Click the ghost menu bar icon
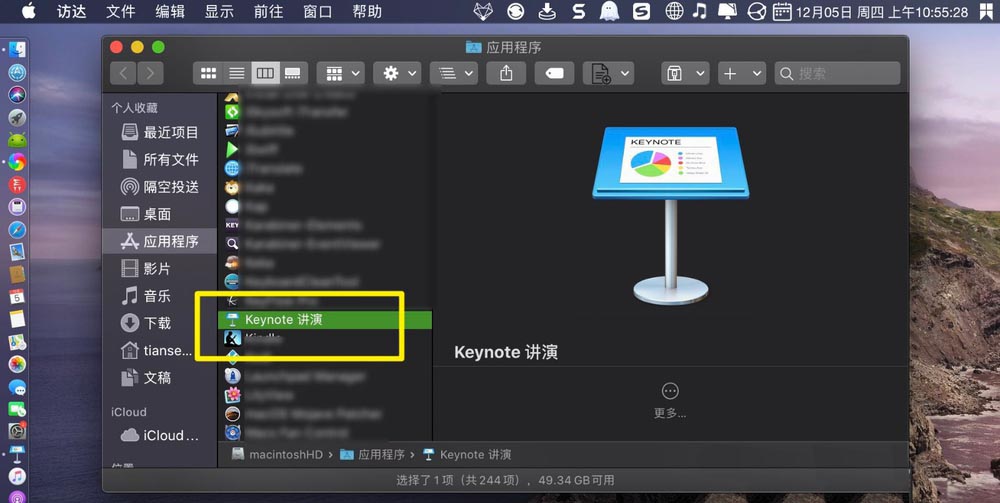 click(609, 11)
